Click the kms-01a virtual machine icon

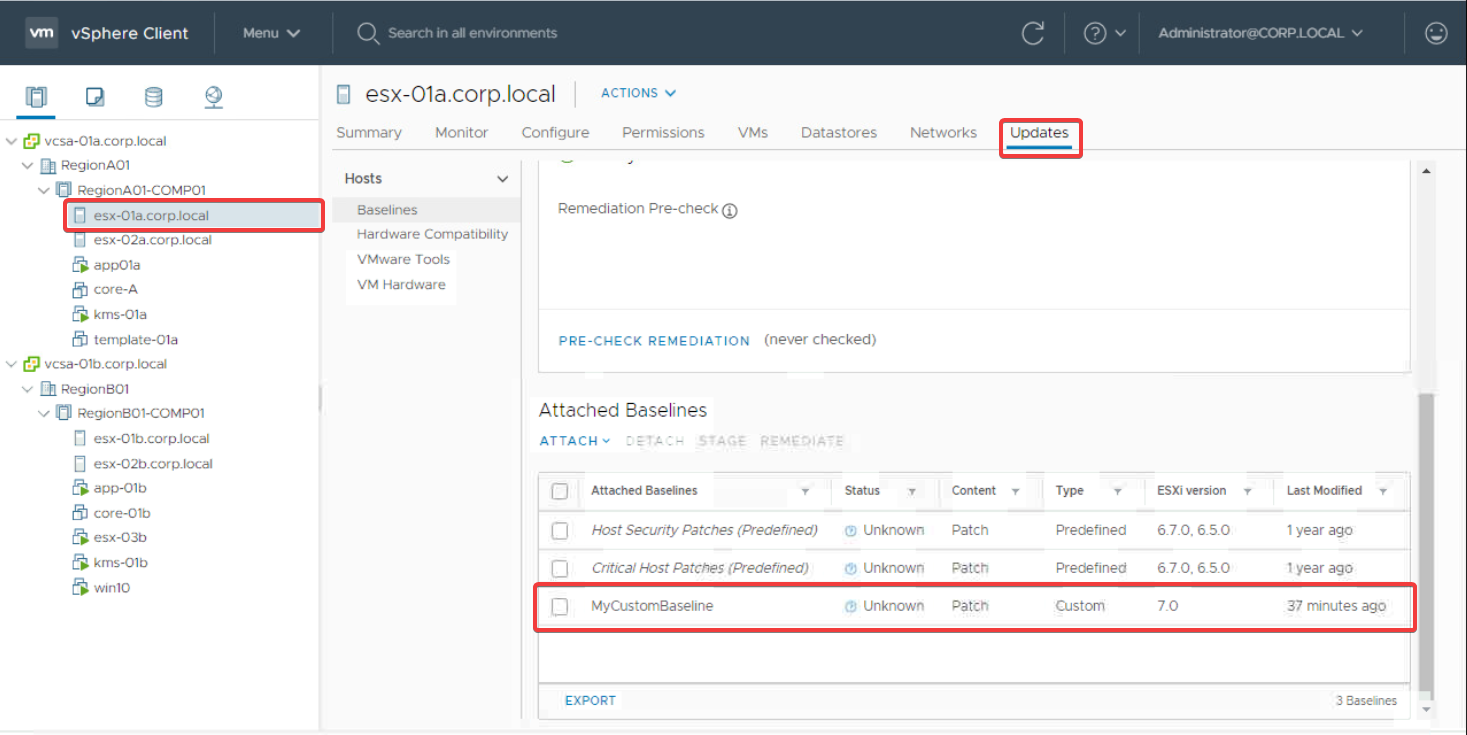pos(81,315)
